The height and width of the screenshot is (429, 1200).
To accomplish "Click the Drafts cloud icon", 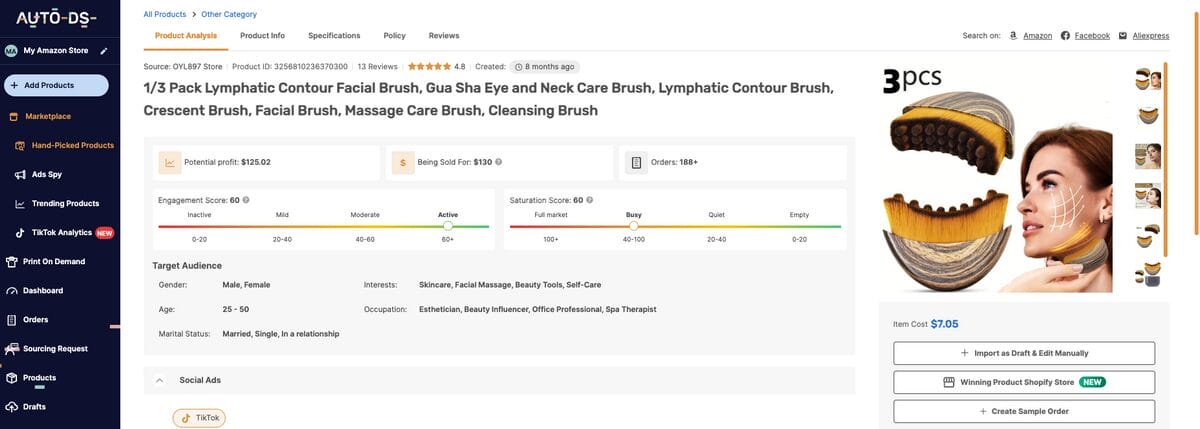I will [x=12, y=407].
